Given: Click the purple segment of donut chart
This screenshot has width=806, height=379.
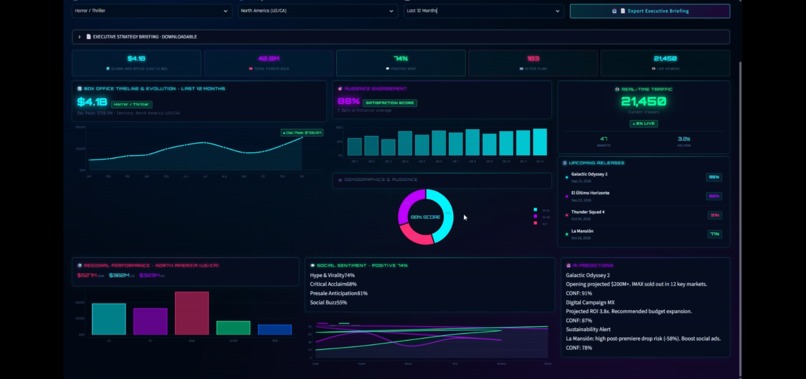Looking at the screenshot, I should point(408,204).
